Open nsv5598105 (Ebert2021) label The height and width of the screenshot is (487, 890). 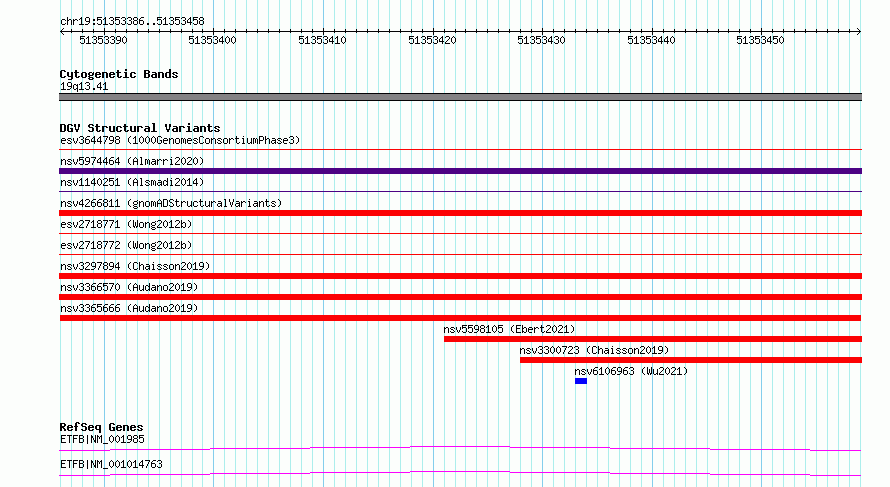coord(509,329)
